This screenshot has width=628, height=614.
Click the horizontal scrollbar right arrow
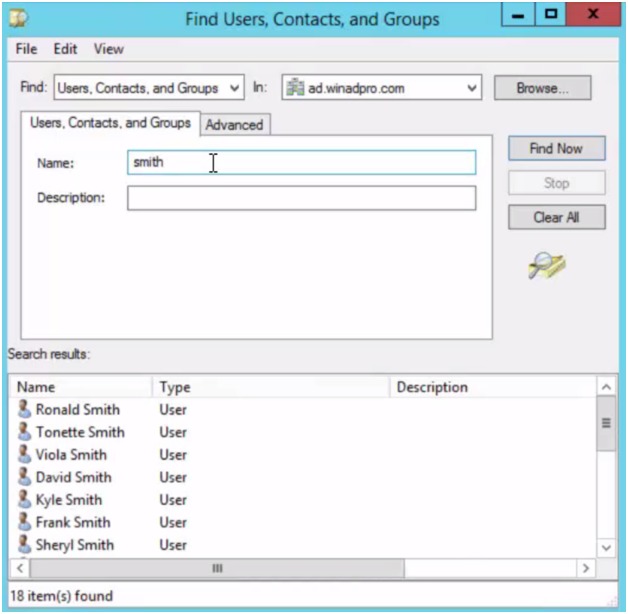[586, 568]
